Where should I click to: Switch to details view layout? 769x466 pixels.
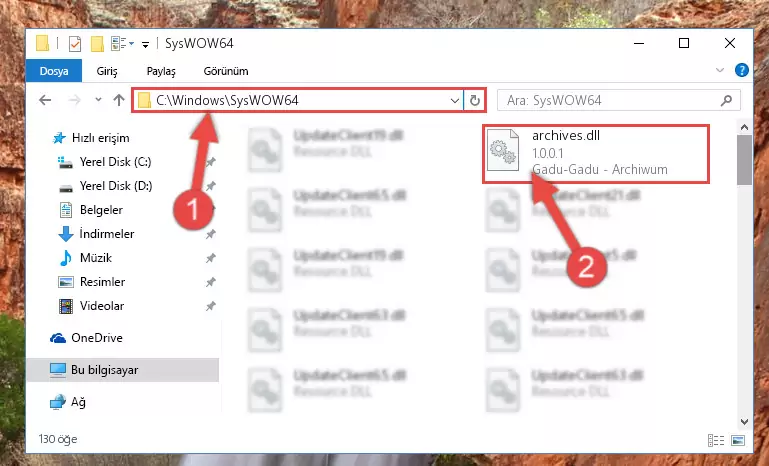pos(716,440)
